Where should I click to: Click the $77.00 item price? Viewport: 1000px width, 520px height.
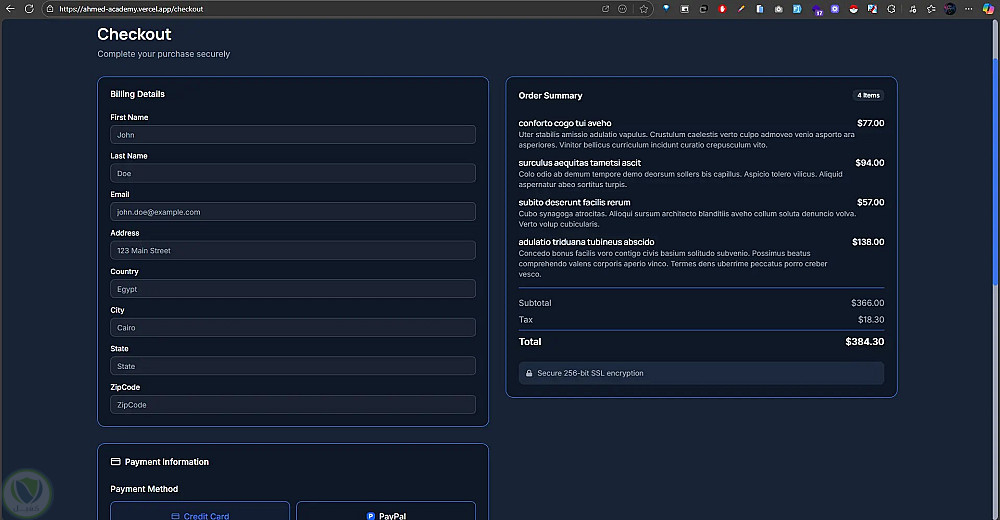[x=871, y=123]
